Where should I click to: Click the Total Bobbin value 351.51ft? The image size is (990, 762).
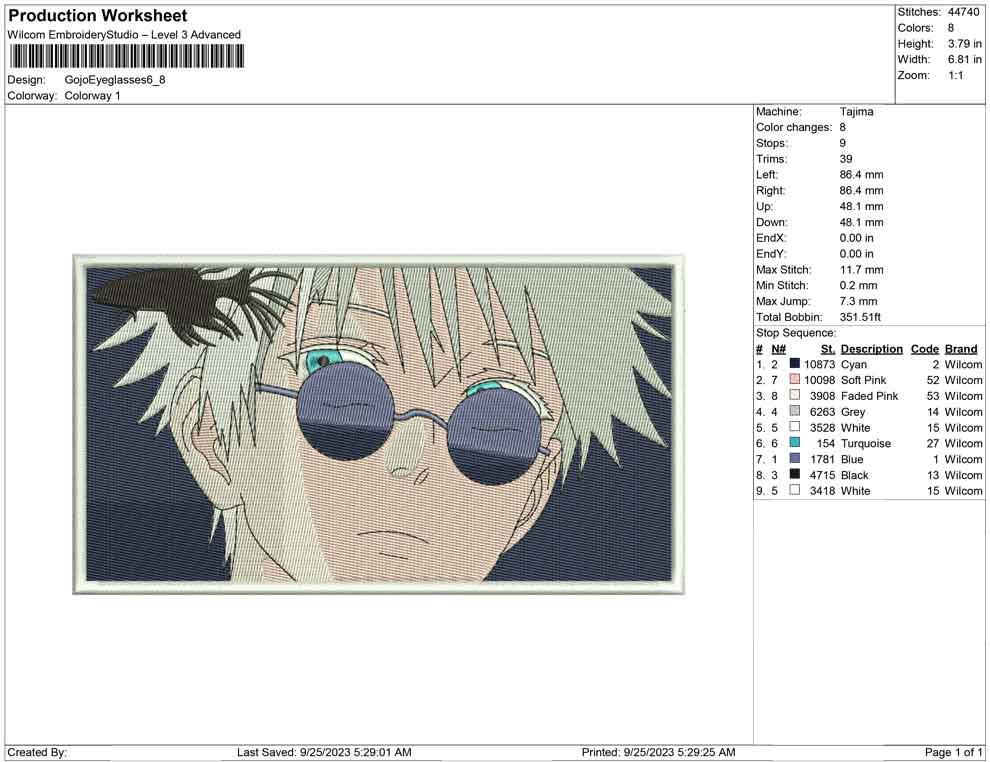[x=860, y=317]
